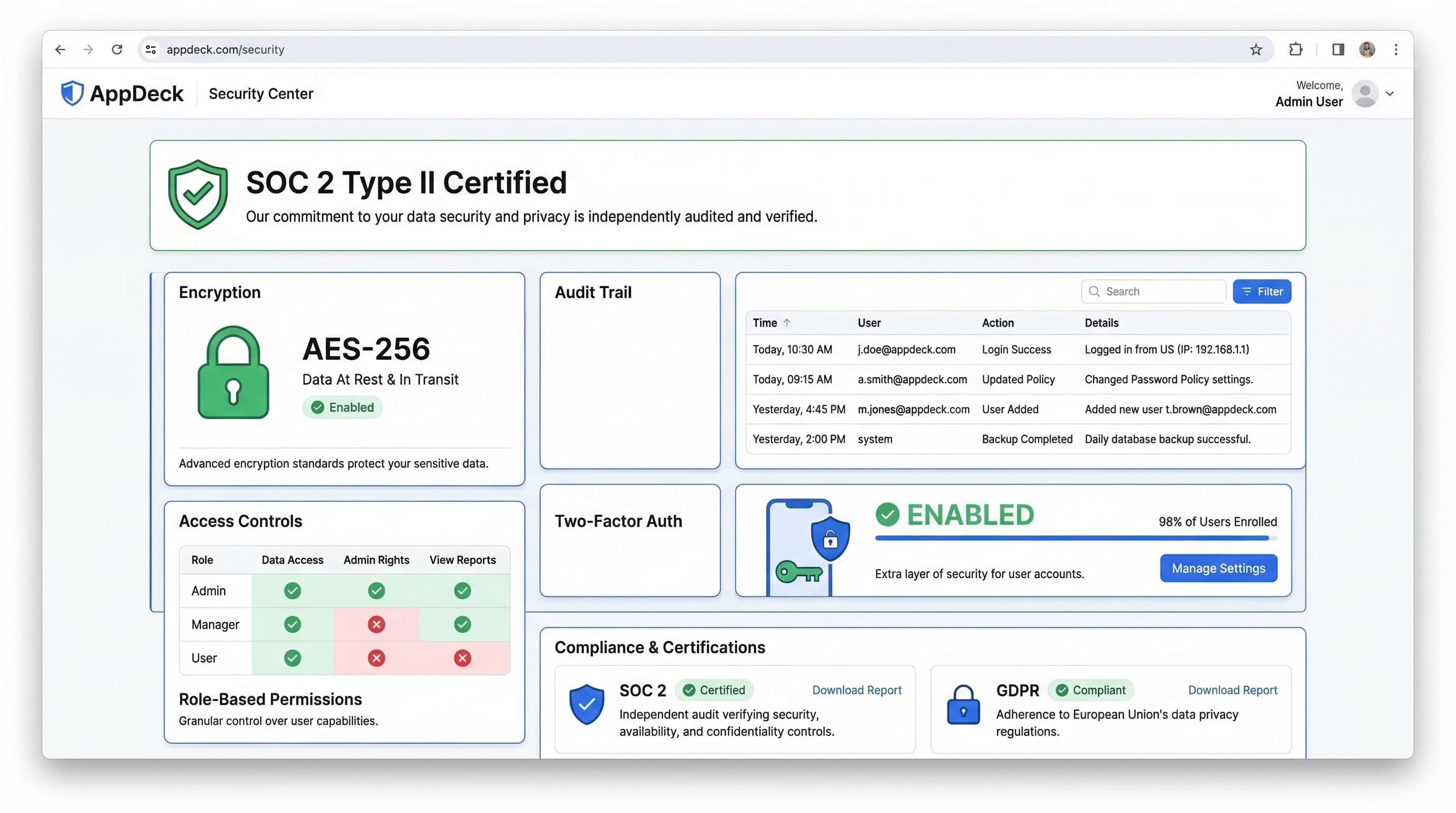Viewport: 1456px width, 813px height.
Task: Open Manage Settings for two-factor auth
Action: coord(1218,568)
